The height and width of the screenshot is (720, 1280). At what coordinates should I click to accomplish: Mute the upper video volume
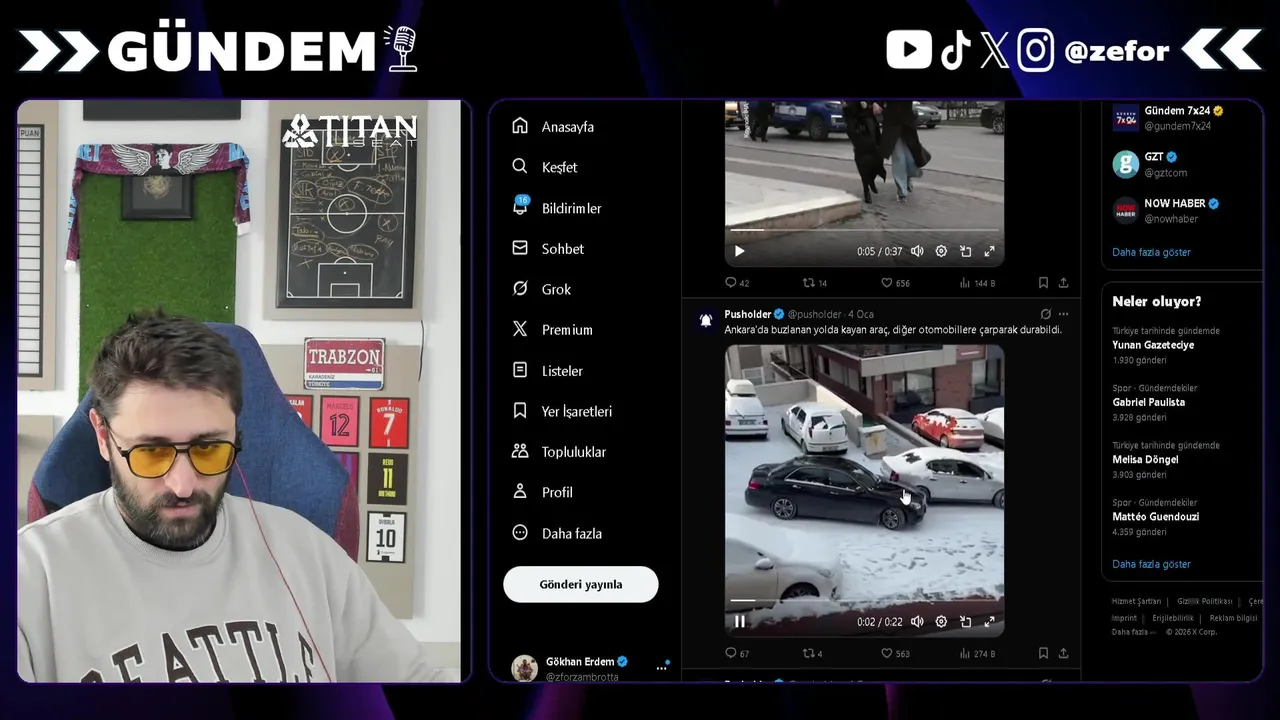tap(917, 252)
